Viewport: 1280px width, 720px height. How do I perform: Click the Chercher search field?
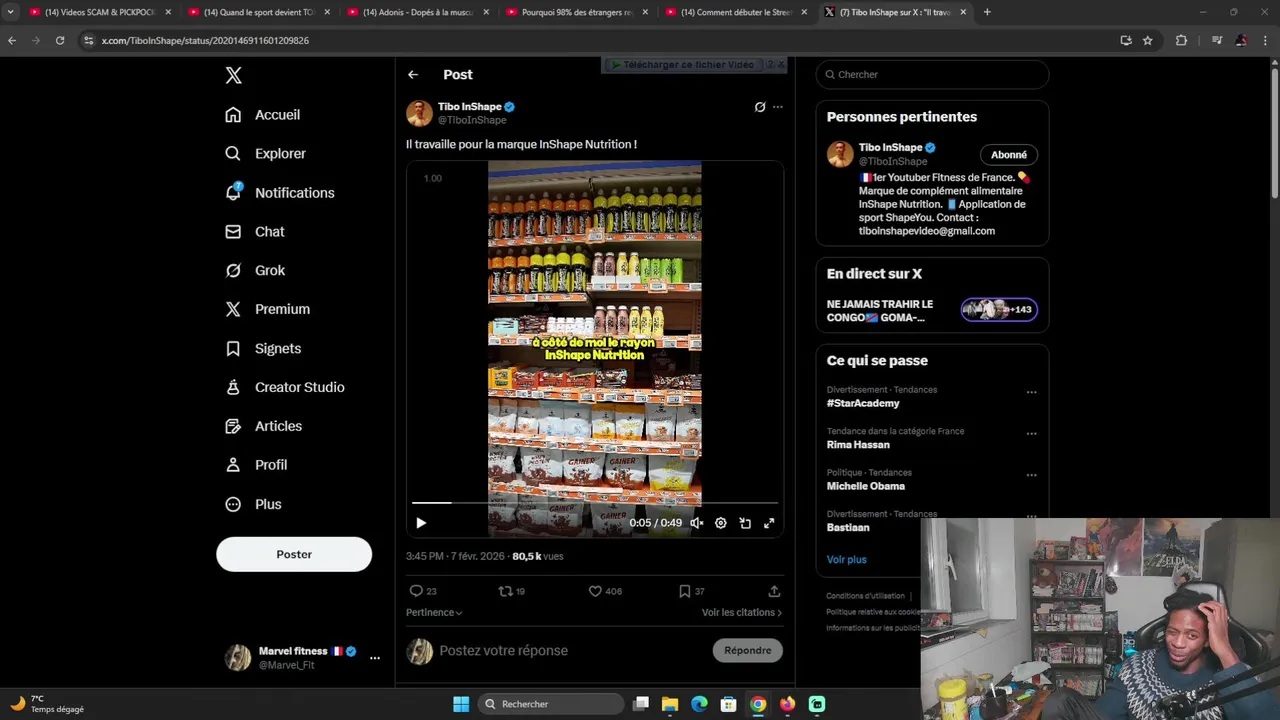932,75
